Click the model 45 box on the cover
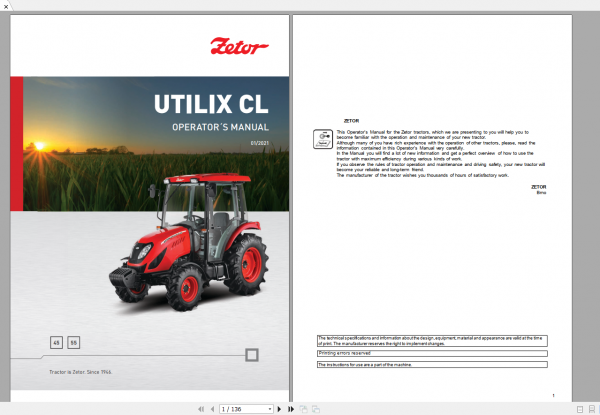The width and height of the screenshot is (600, 415). (56, 342)
